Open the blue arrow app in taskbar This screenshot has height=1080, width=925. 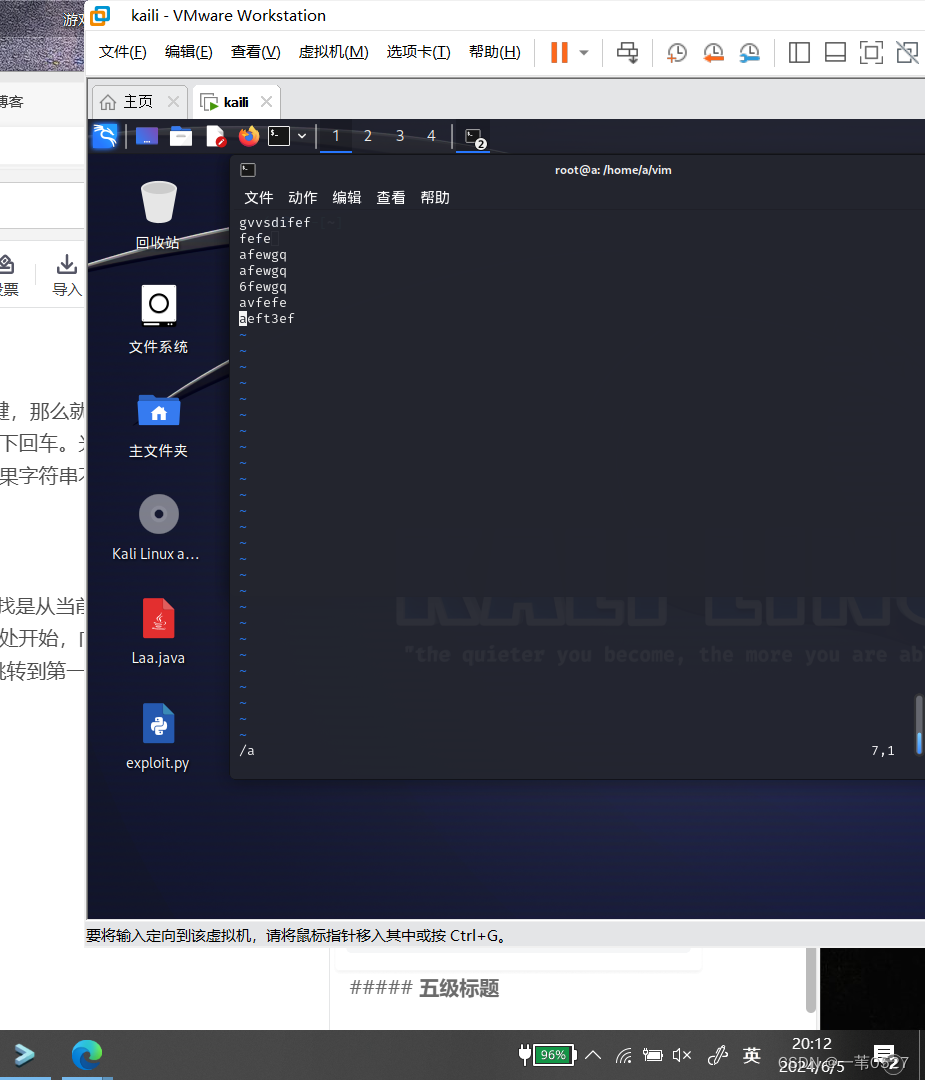[x=25, y=1055]
